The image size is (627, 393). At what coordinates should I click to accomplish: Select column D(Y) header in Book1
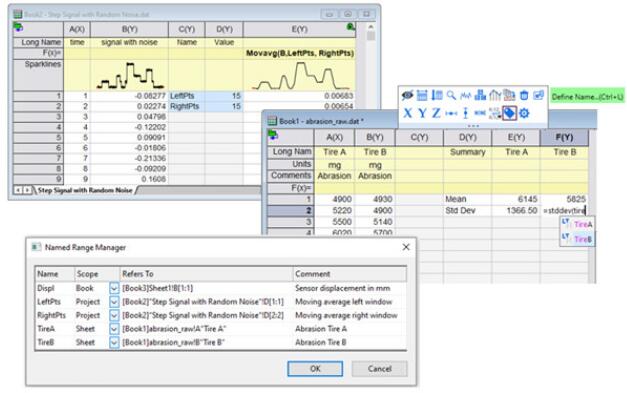click(x=467, y=138)
